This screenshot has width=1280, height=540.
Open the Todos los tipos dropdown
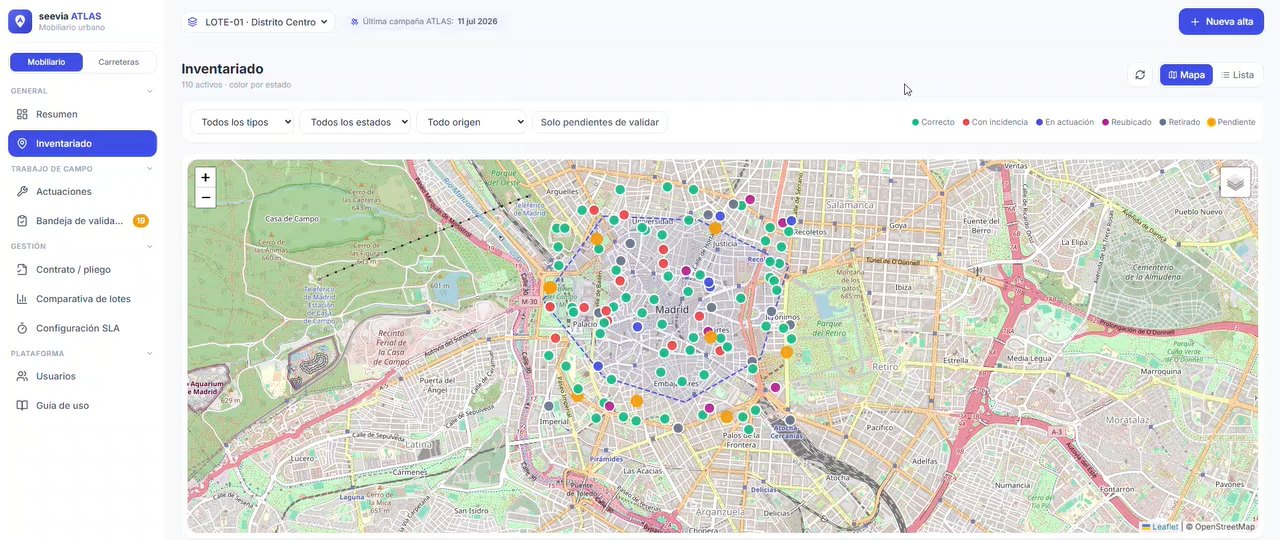(x=242, y=122)
